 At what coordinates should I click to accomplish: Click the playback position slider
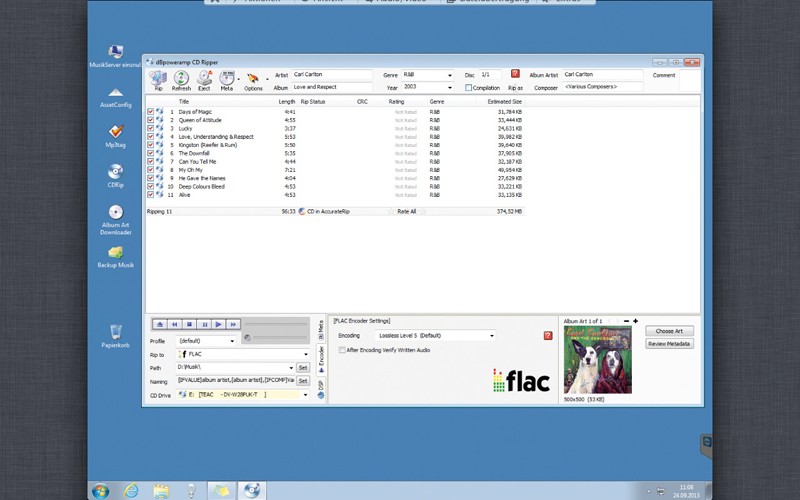point(280,325)
